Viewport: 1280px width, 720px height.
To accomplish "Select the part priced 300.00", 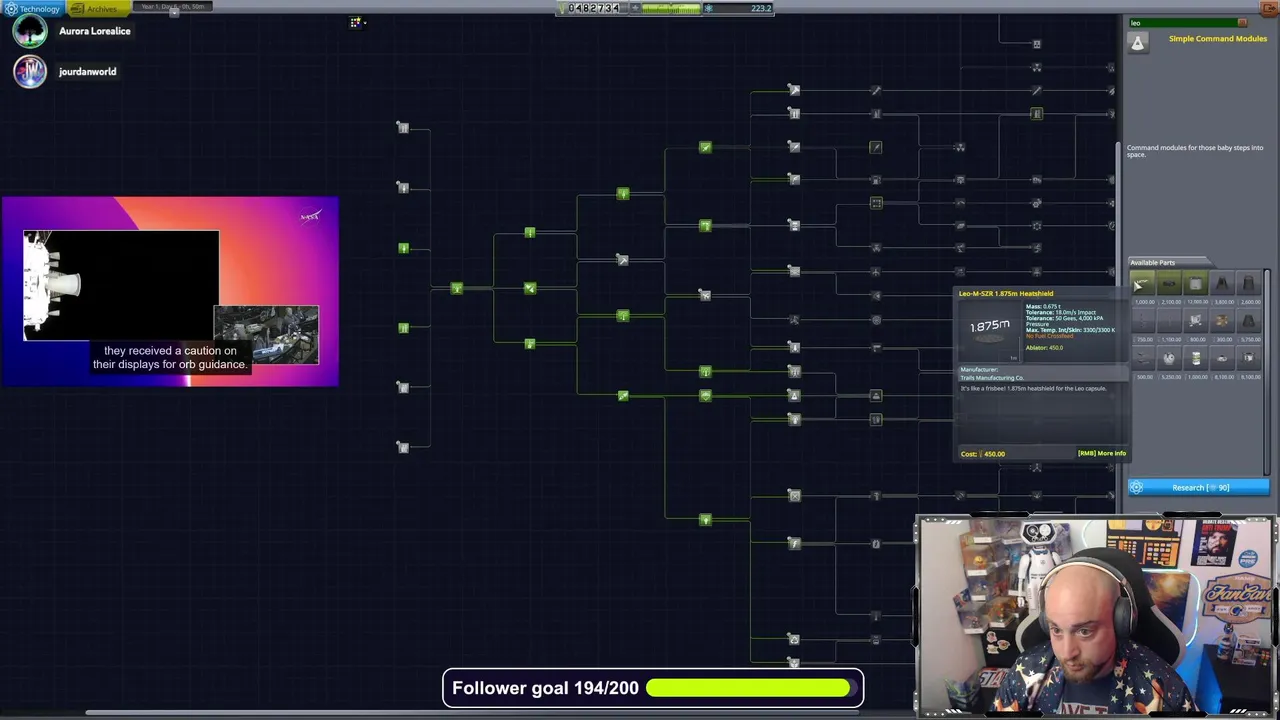I will (x=1222, y=320).
